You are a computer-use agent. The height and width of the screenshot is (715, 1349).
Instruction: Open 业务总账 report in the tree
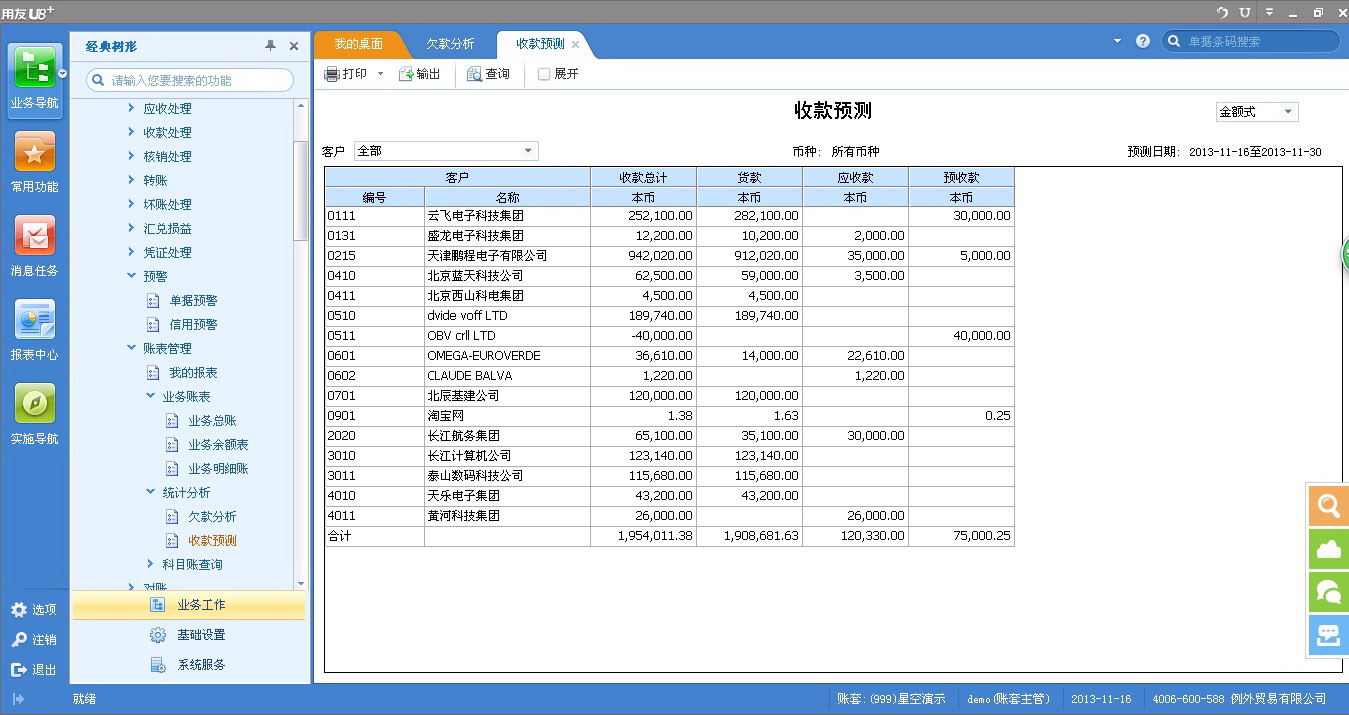[x=212, y=420]
